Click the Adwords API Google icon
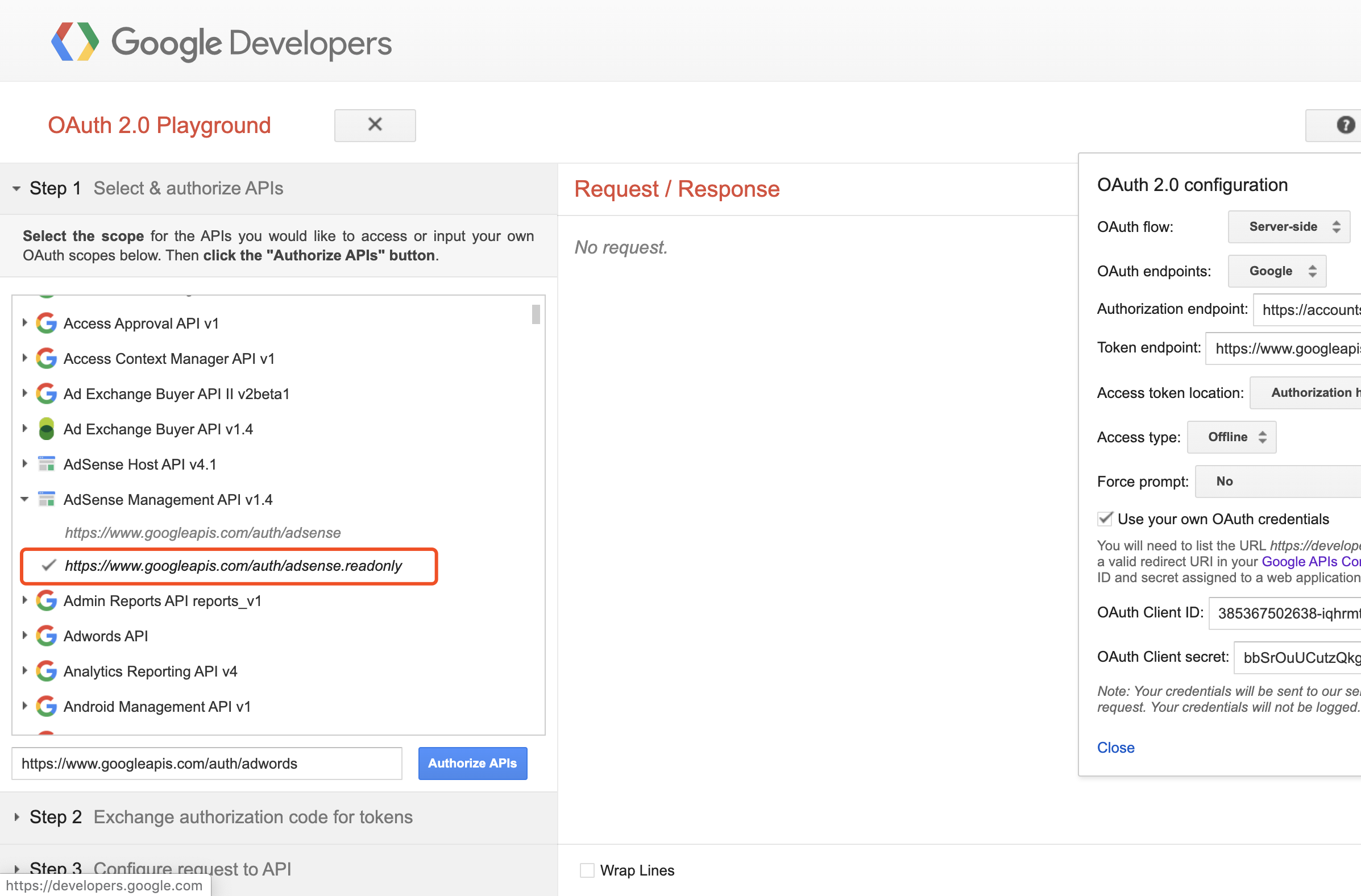This screenshot has height=896, width=1361. click(46, 635)
